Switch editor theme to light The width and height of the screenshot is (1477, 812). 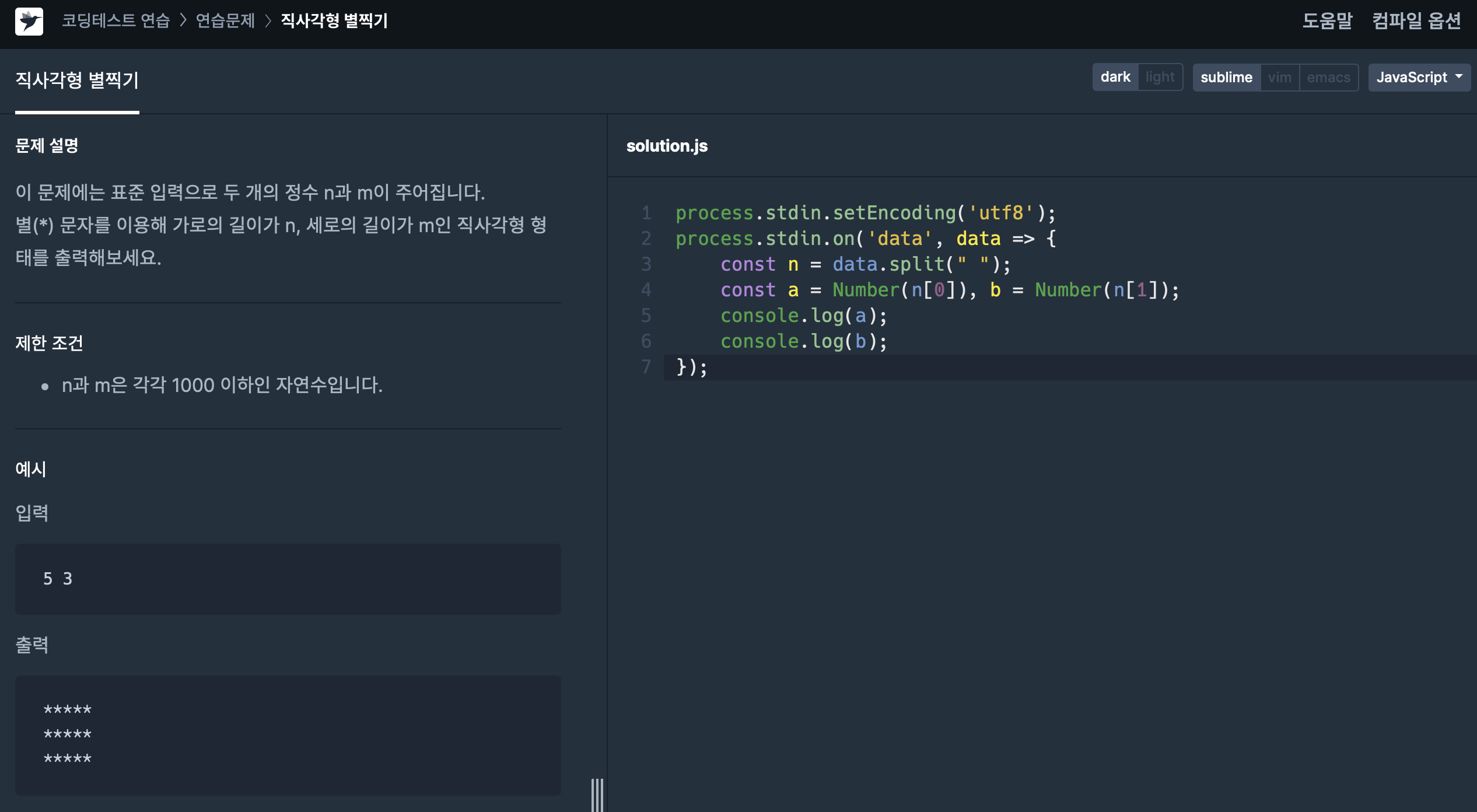[1160, 77]
